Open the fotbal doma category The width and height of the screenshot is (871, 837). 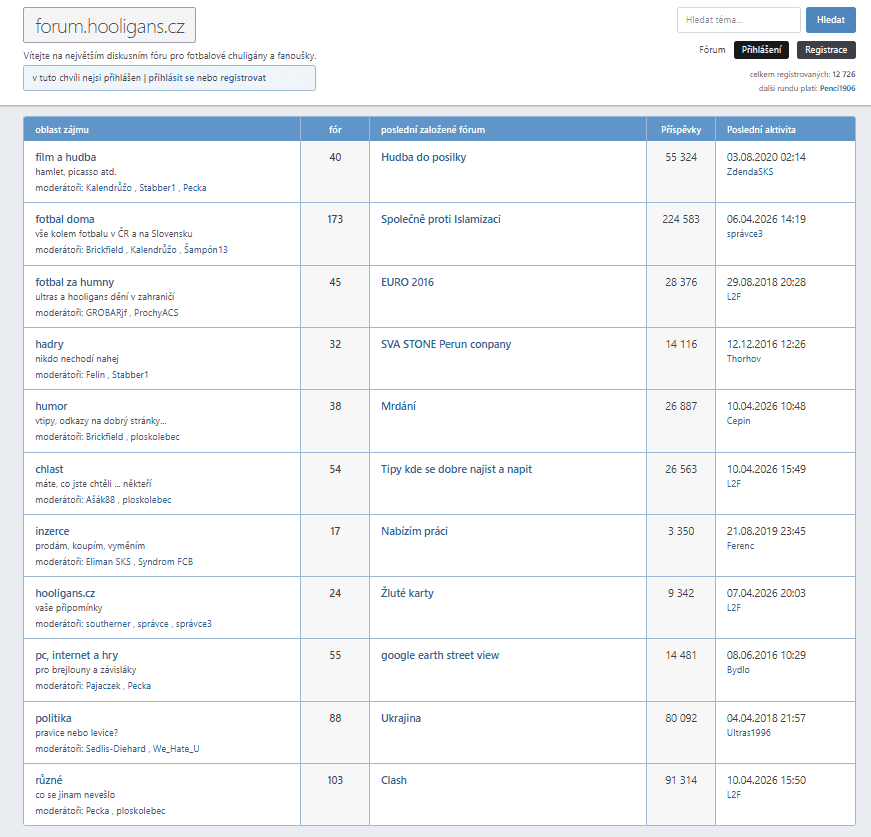click(x=65, y=219)
